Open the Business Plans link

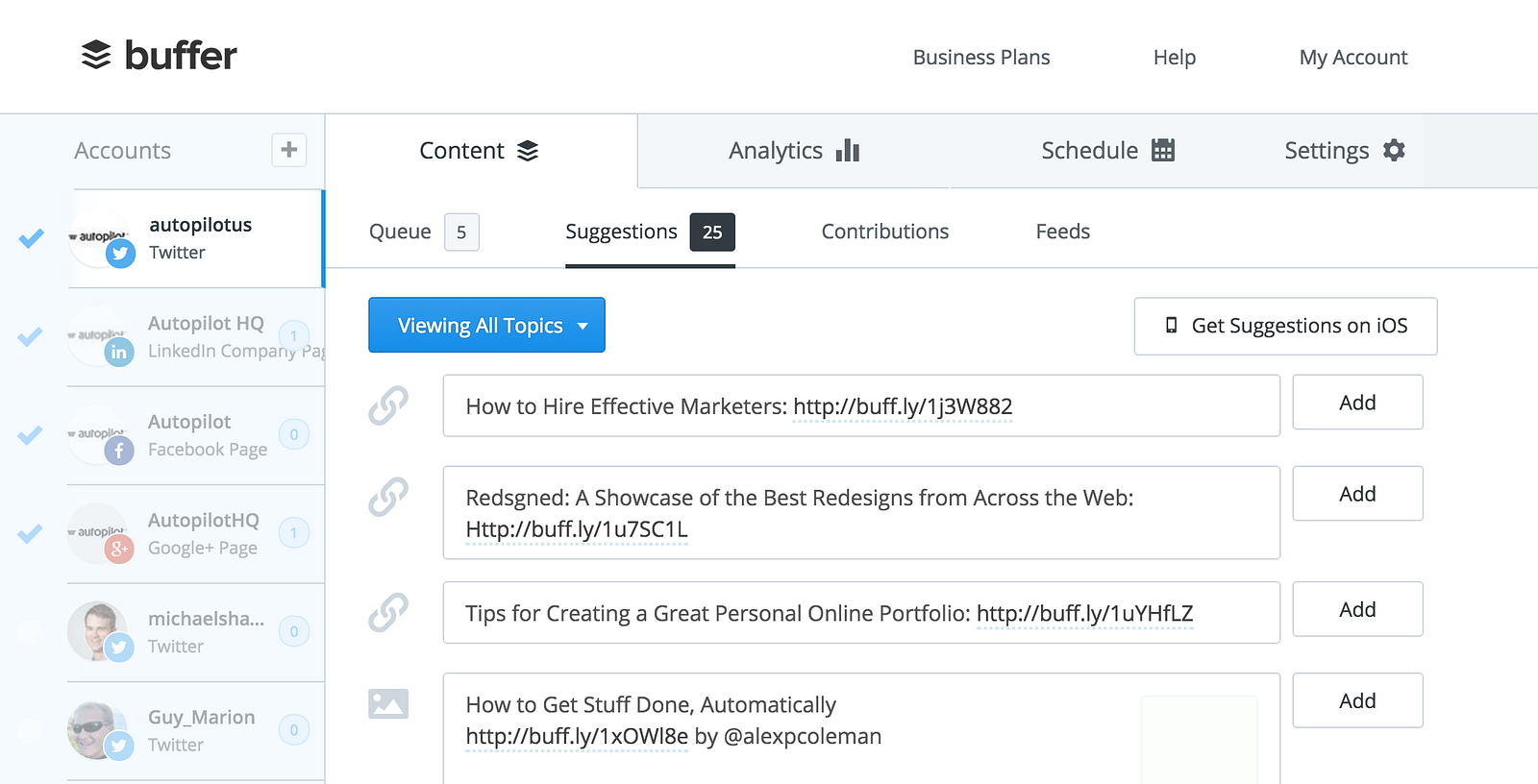tap(980, 58)
